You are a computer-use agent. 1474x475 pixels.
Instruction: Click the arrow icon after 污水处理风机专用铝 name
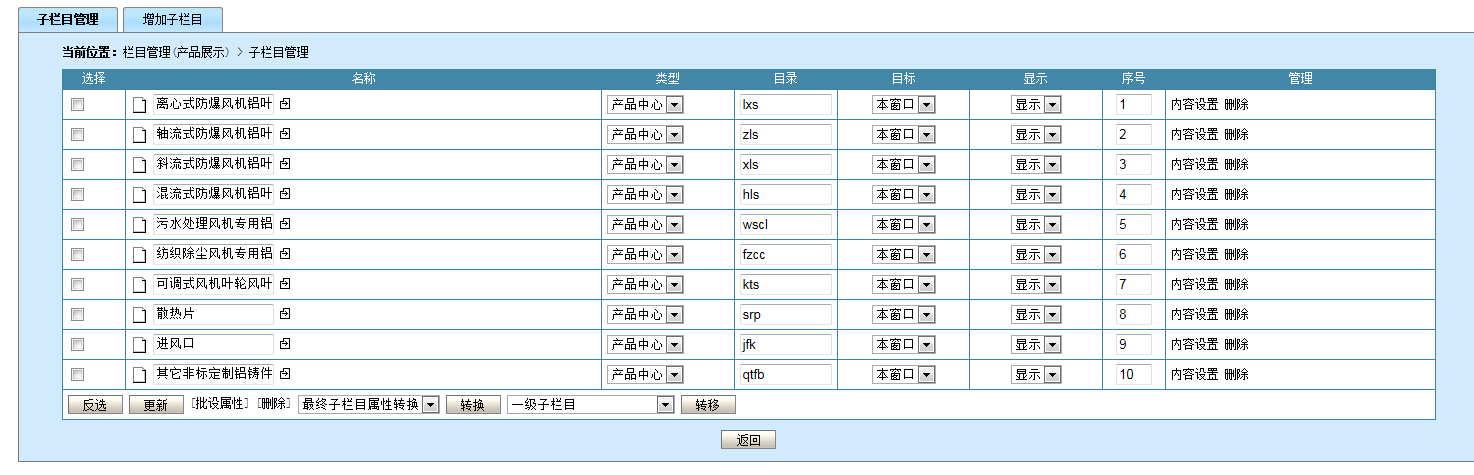pyautogui.click(x=285, y=224)
